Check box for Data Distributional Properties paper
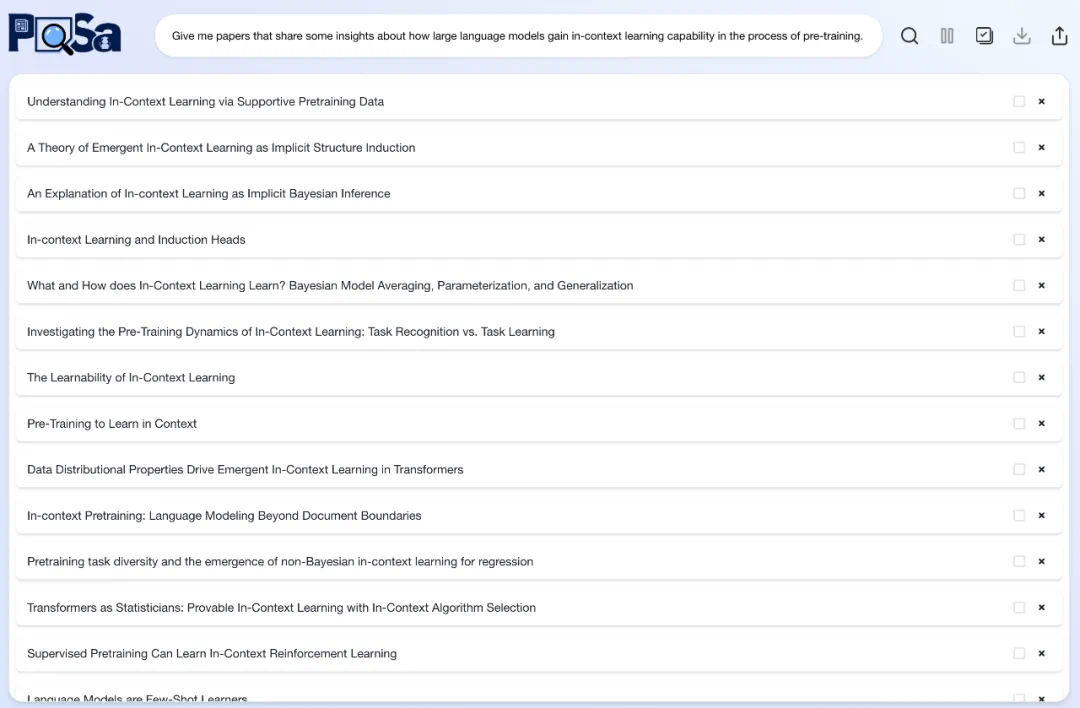 (x=1019, y=469)
